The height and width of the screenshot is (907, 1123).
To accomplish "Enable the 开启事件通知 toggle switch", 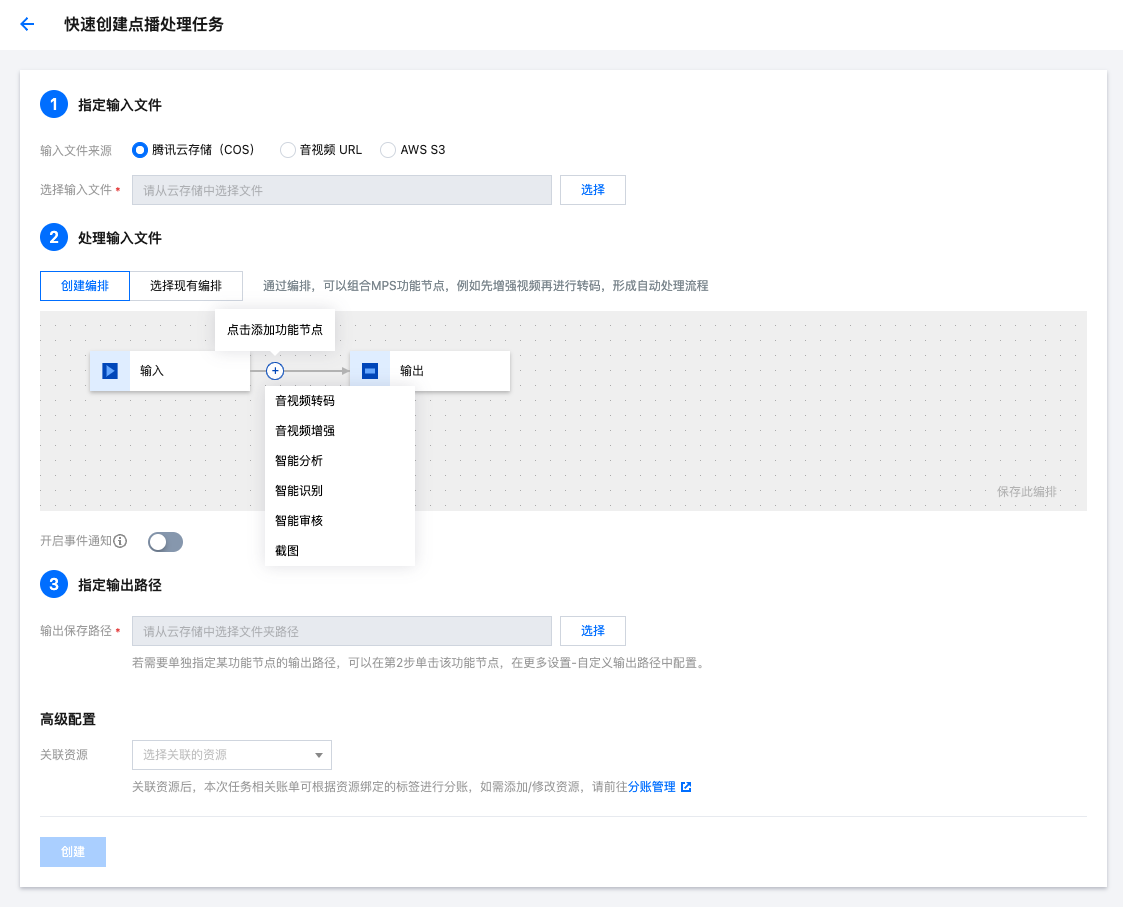I will tap(165, 542).
